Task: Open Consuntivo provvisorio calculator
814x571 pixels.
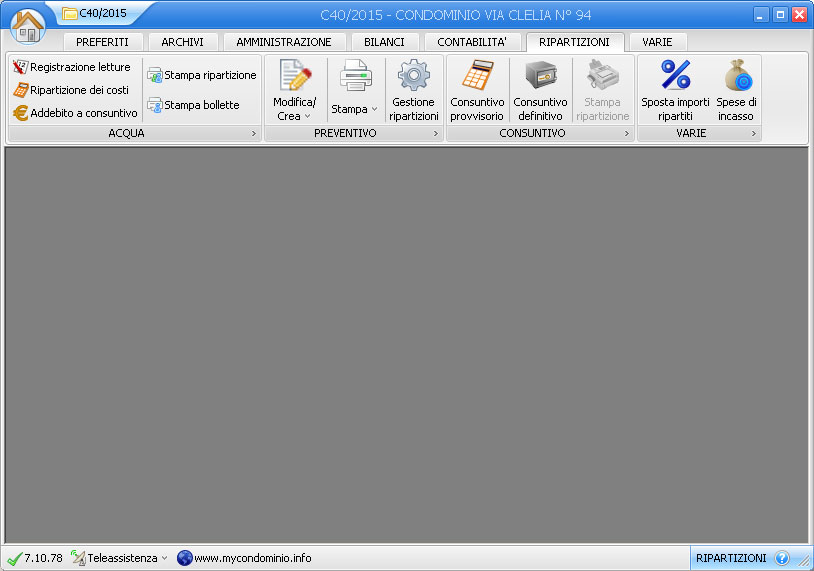Action: pyautogui.click(x=477, y=90)
